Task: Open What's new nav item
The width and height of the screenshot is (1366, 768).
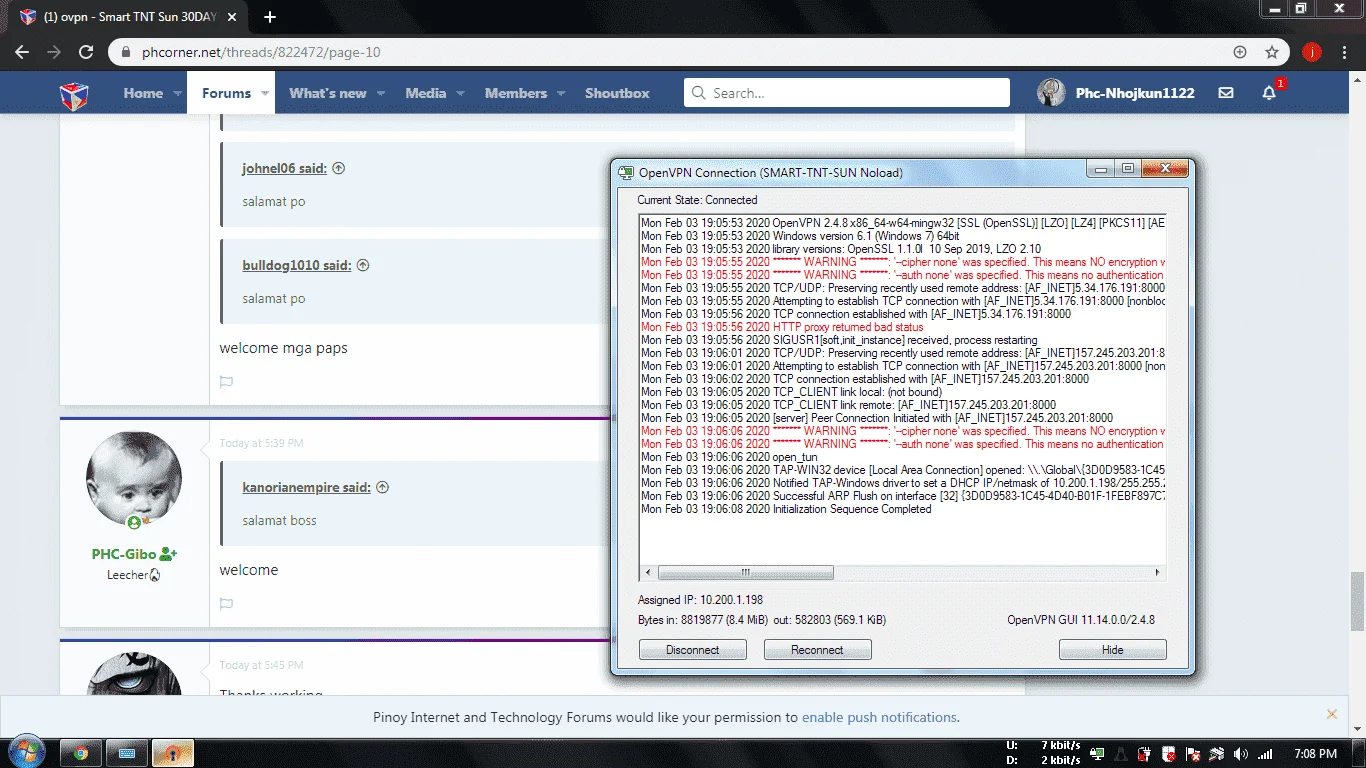Action: tap(328, 93)
